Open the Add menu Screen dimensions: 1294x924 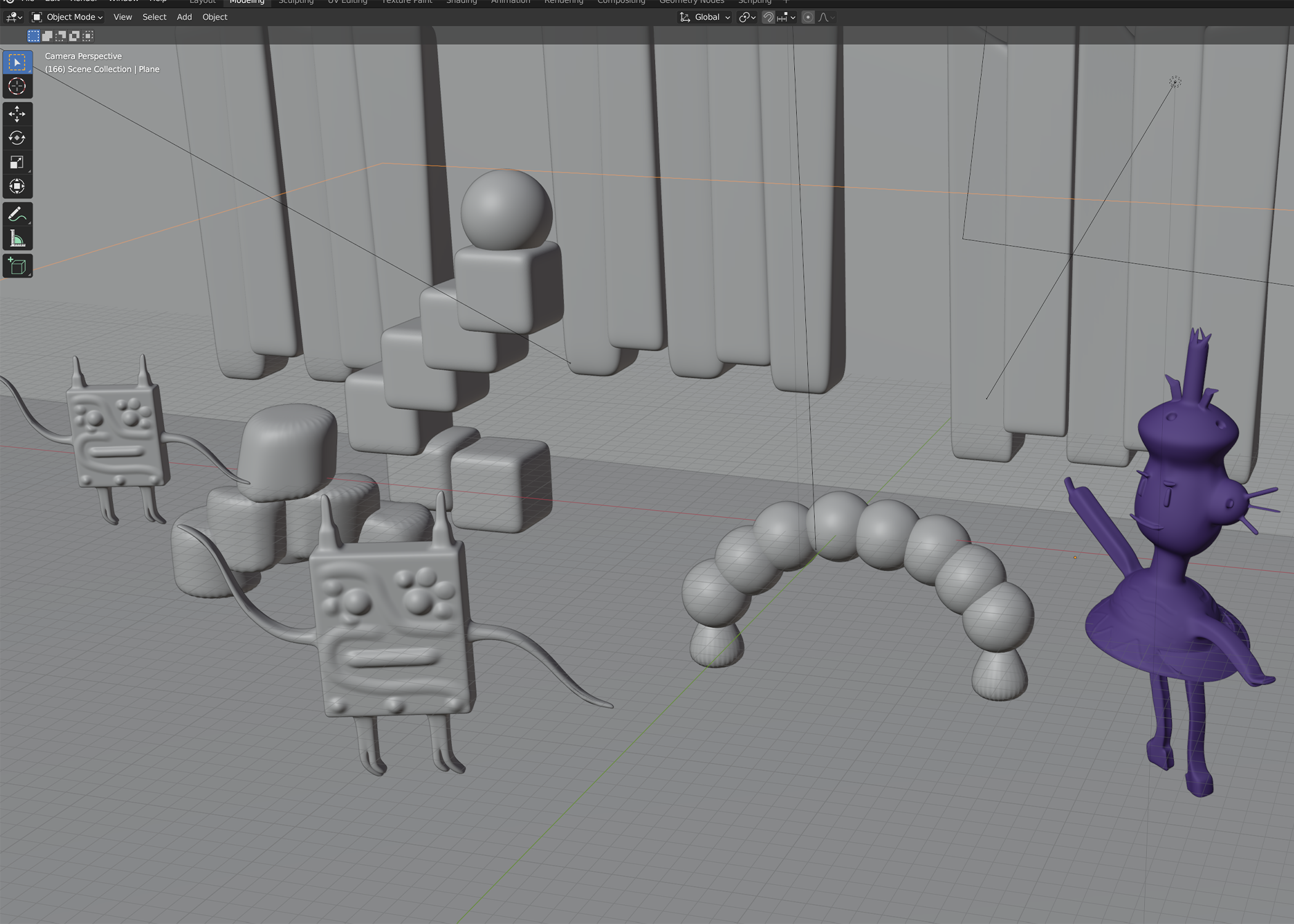[184, 17]
